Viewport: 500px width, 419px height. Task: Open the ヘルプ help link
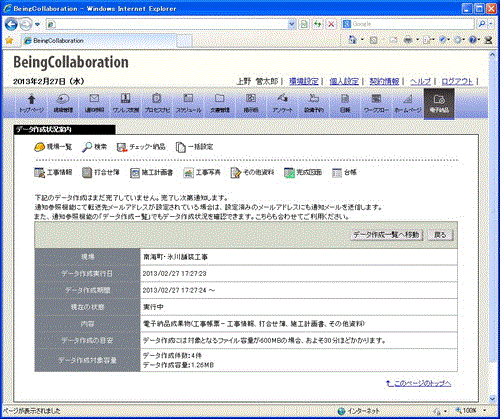pyautogui.click(x=421, y=81)
